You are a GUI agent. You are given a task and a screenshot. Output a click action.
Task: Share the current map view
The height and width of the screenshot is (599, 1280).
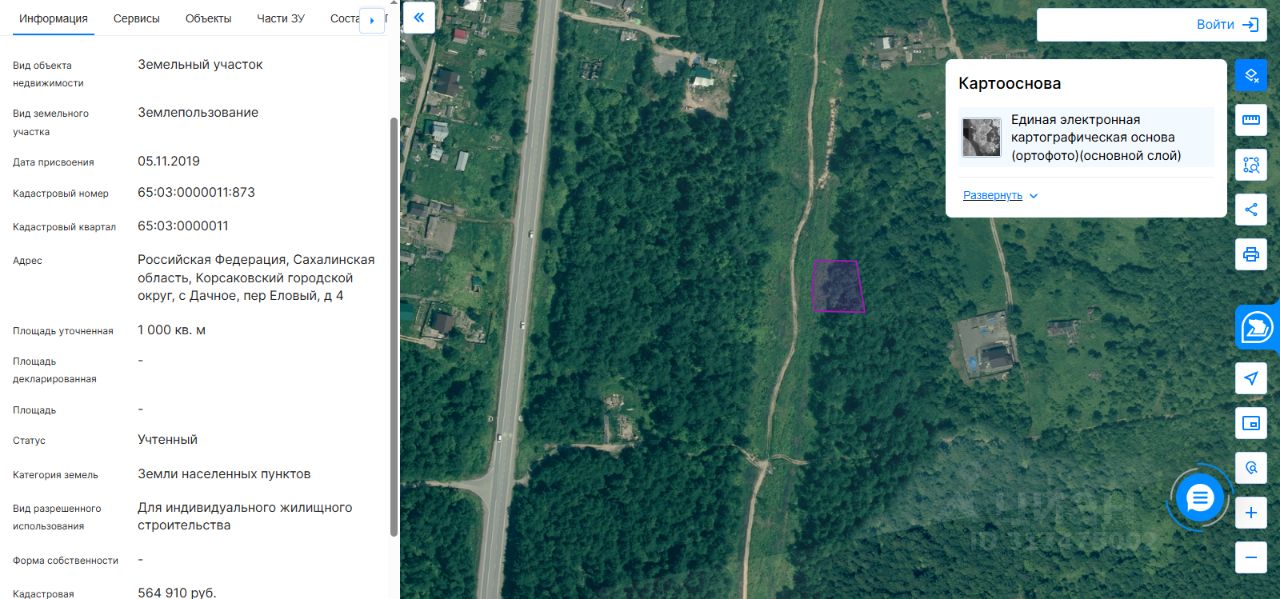(x=1250, y=209)
